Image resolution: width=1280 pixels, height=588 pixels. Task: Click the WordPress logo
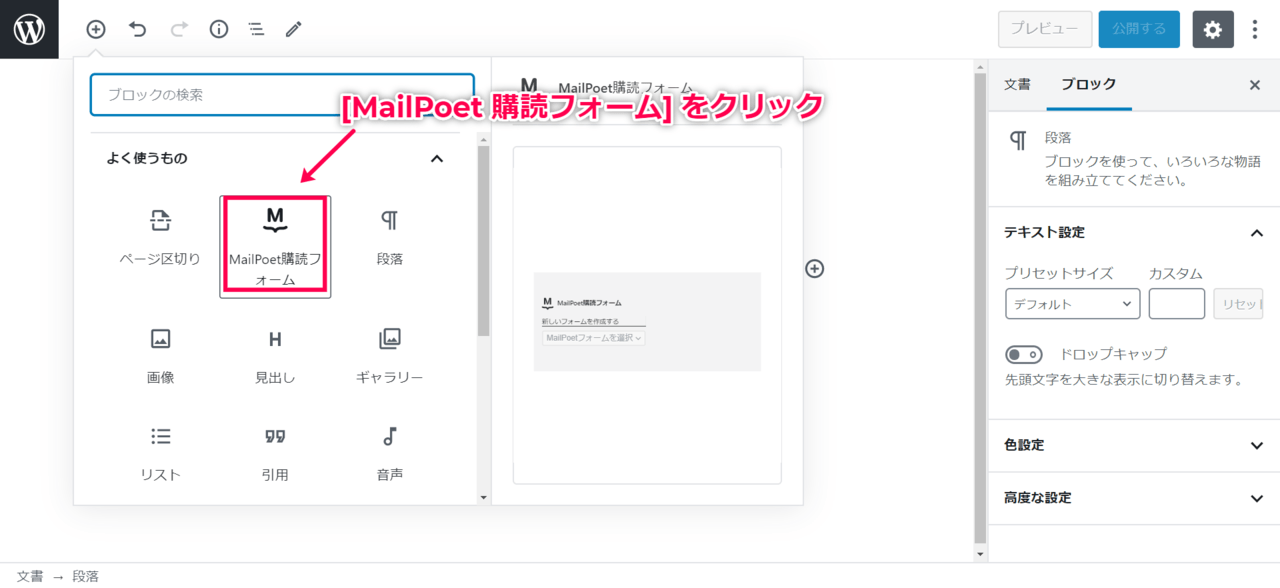[x=29, y=29]
